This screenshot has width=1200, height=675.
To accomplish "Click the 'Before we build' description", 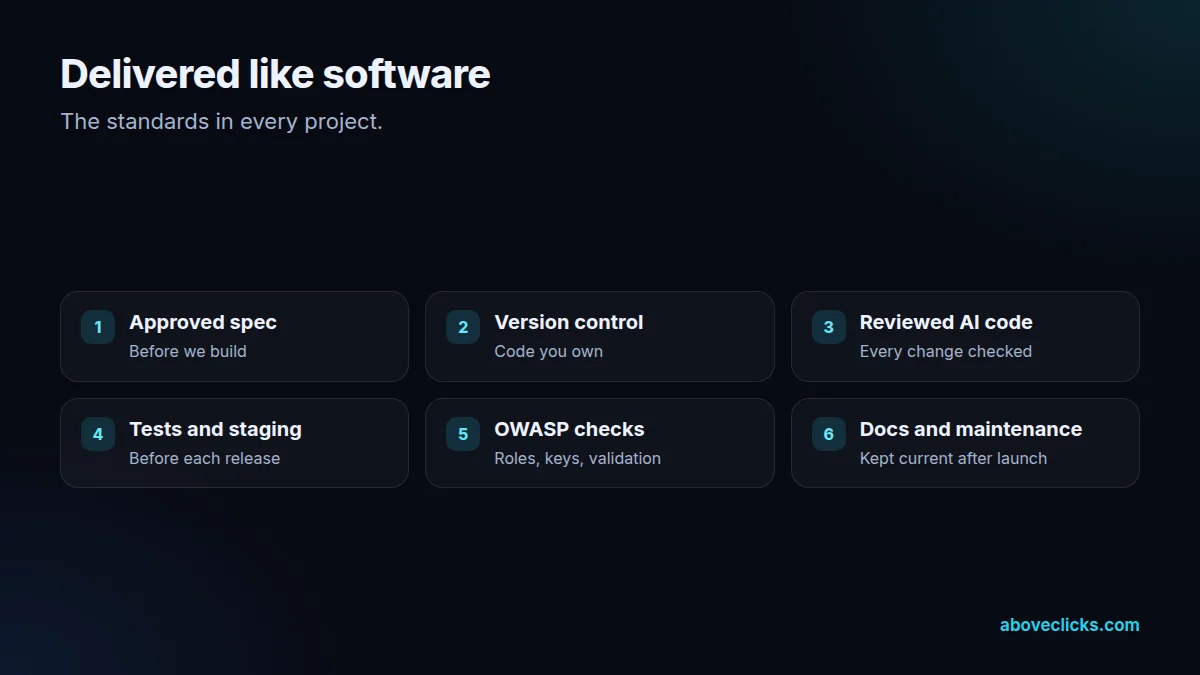I will click(188, 351).
